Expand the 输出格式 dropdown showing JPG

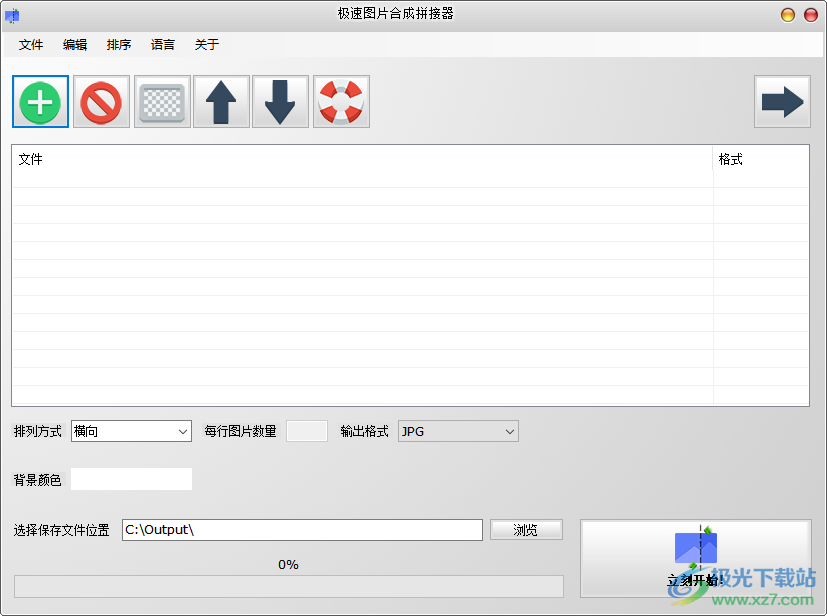pyautogui.click(x=458, y=431)
